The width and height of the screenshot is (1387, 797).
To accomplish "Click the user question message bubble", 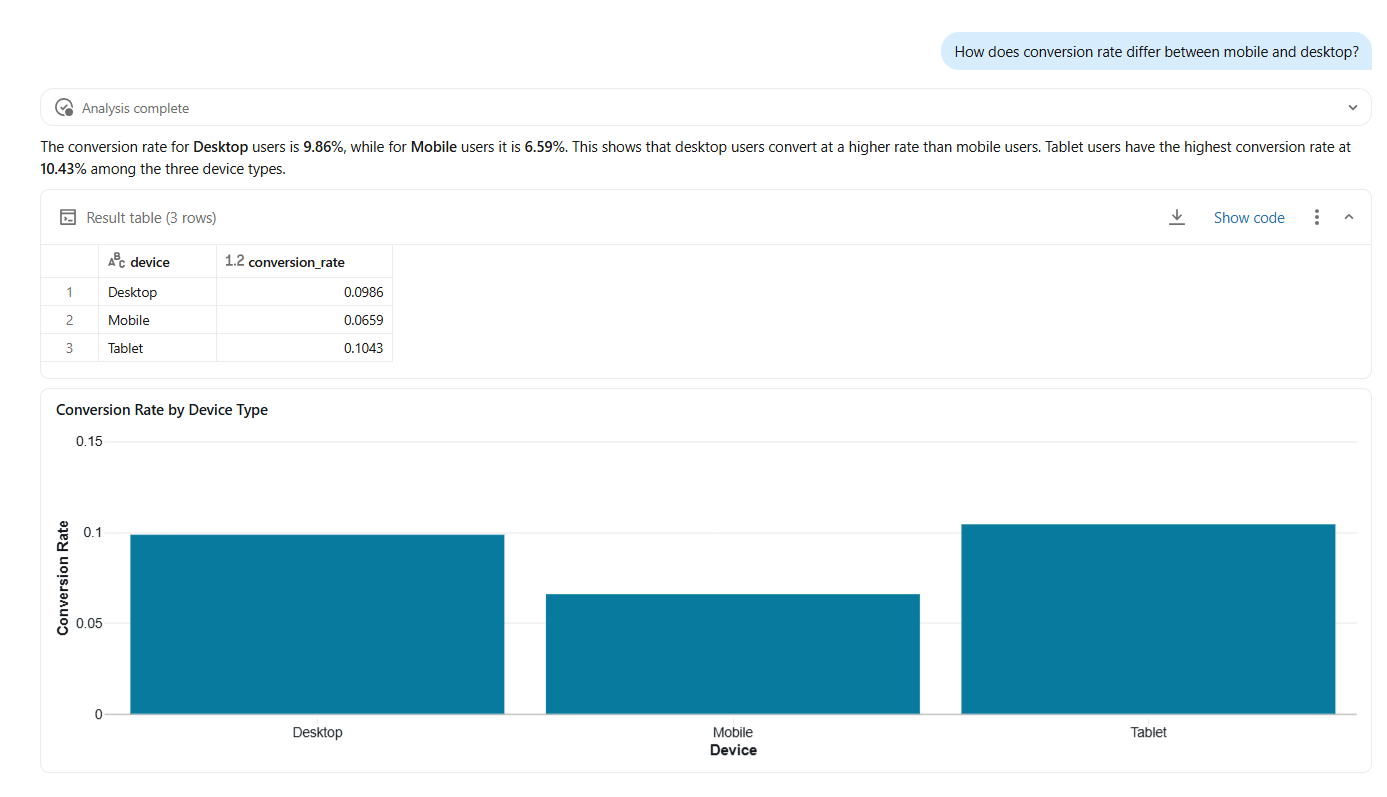I will pos(1156,52).
